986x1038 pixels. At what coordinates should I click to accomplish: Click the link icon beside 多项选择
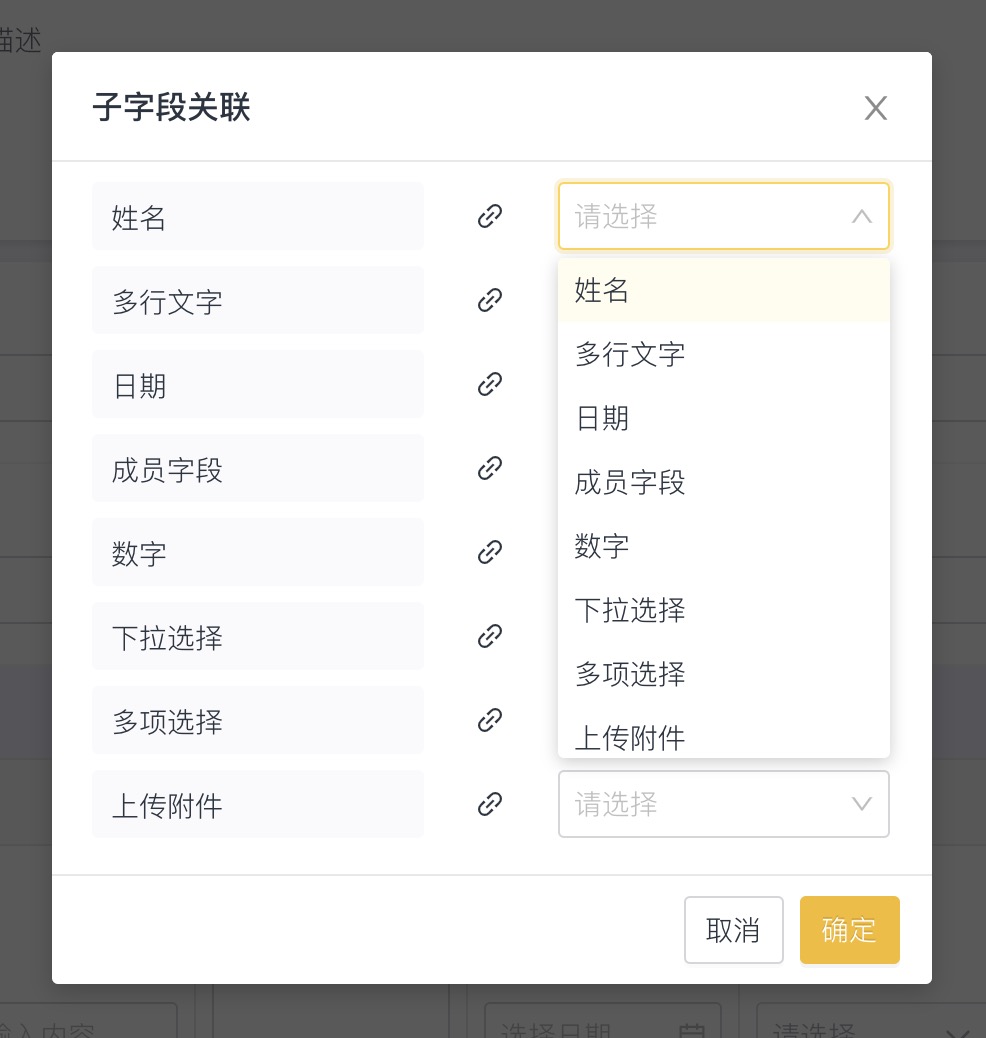tap(489, 720)
